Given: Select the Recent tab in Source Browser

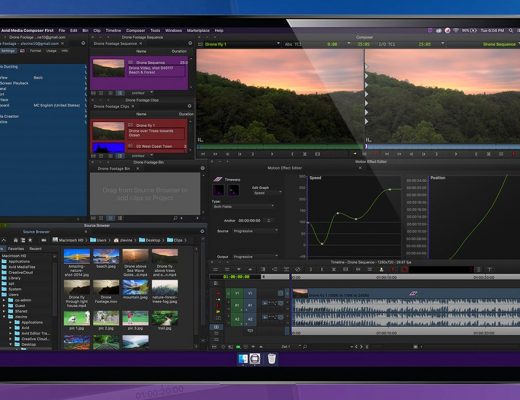Looking at the screenshot, I should tap(35, 249).
